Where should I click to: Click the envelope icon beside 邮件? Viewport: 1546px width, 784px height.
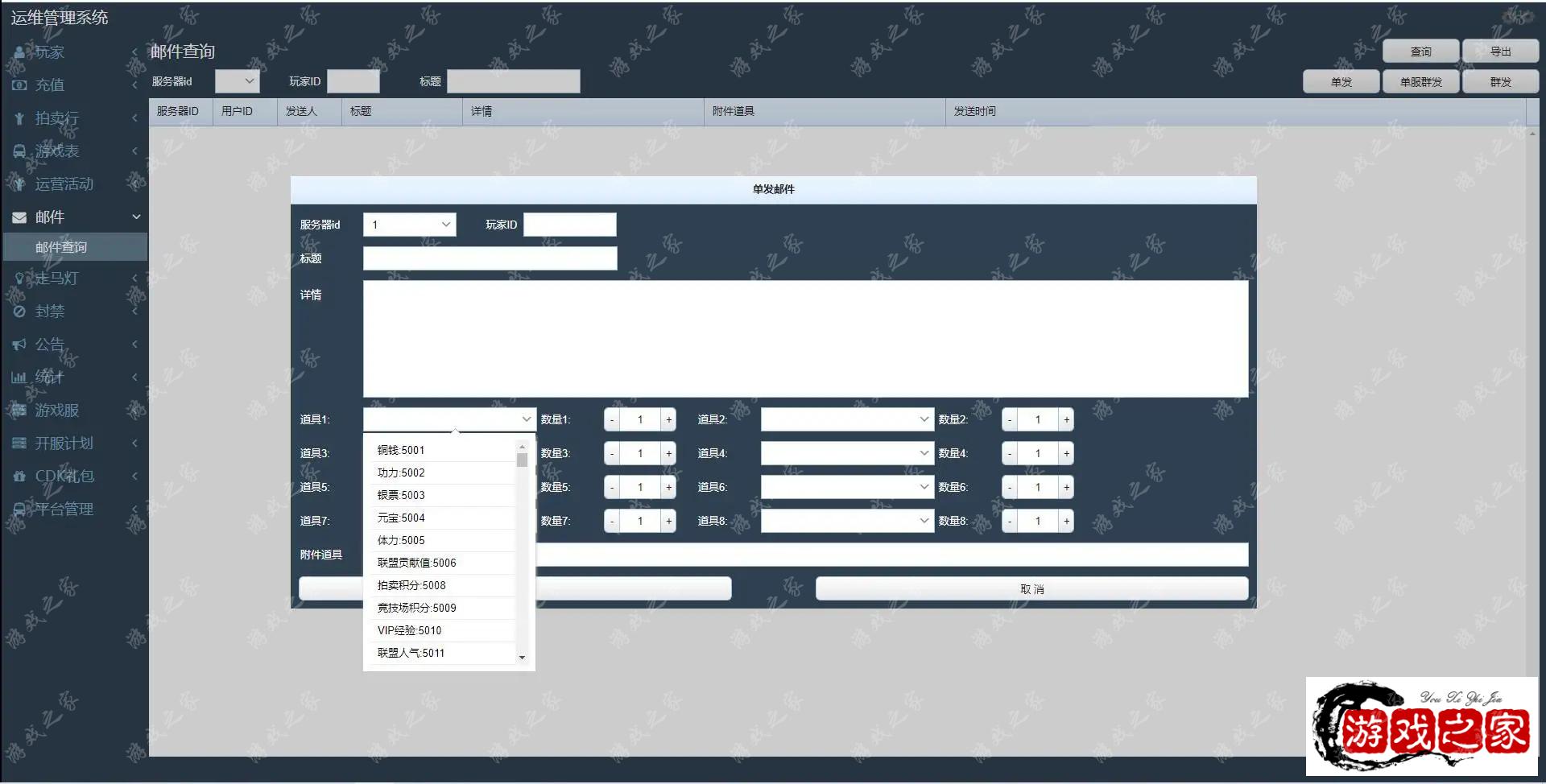(x=19, y=217)
